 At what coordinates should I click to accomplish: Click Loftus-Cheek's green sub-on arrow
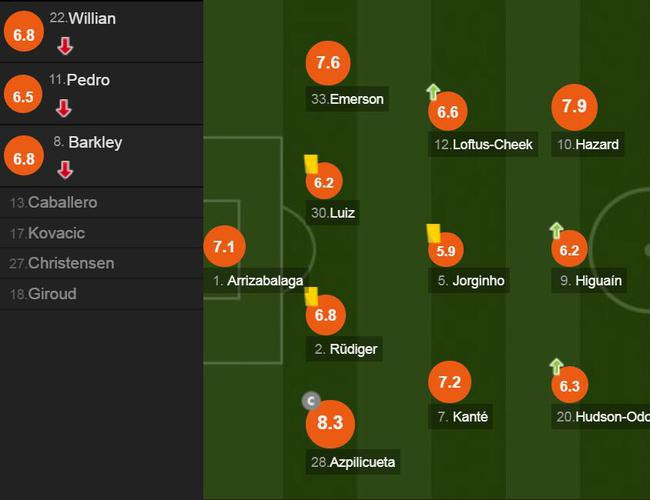433,92
